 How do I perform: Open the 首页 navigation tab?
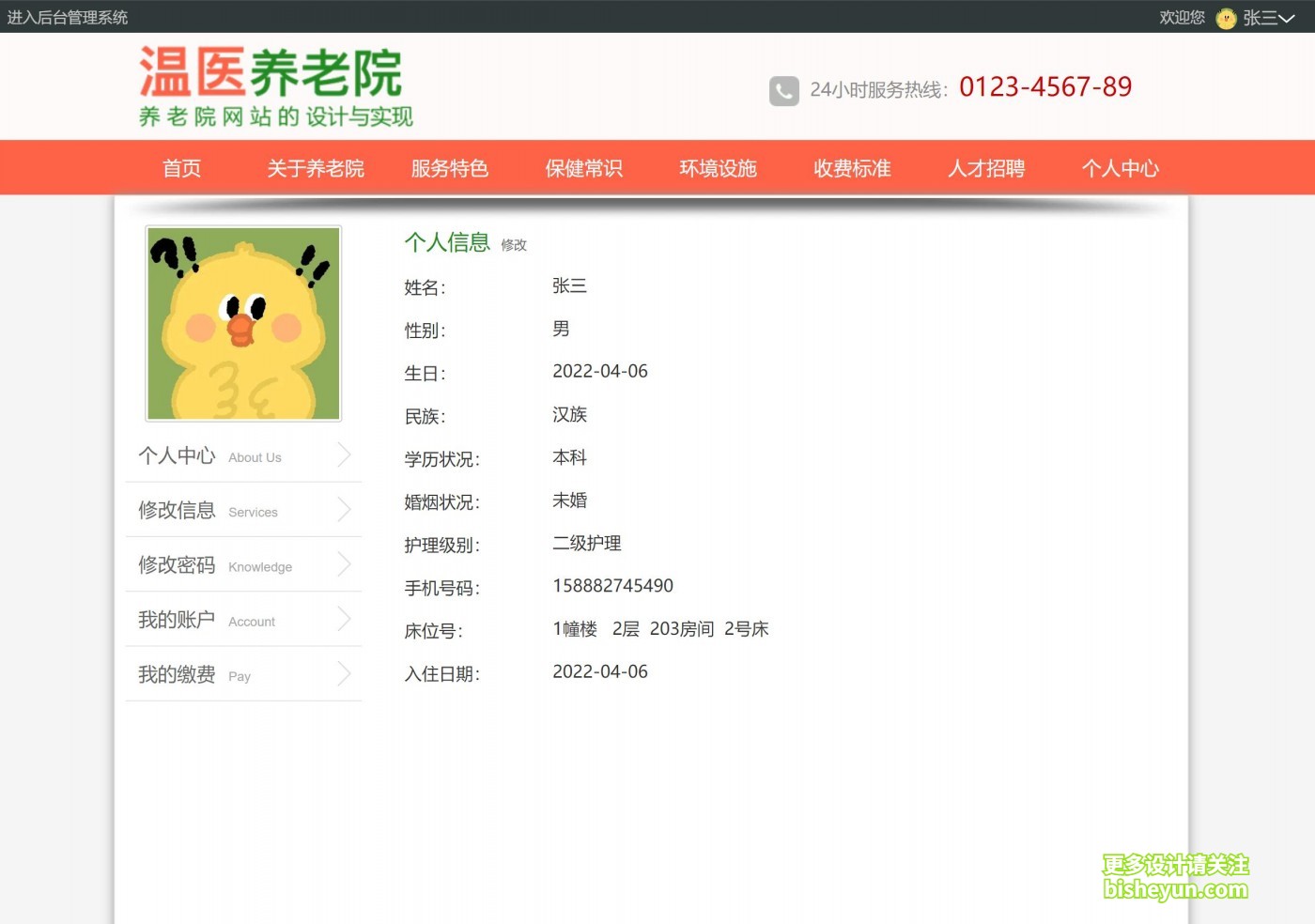181,168
